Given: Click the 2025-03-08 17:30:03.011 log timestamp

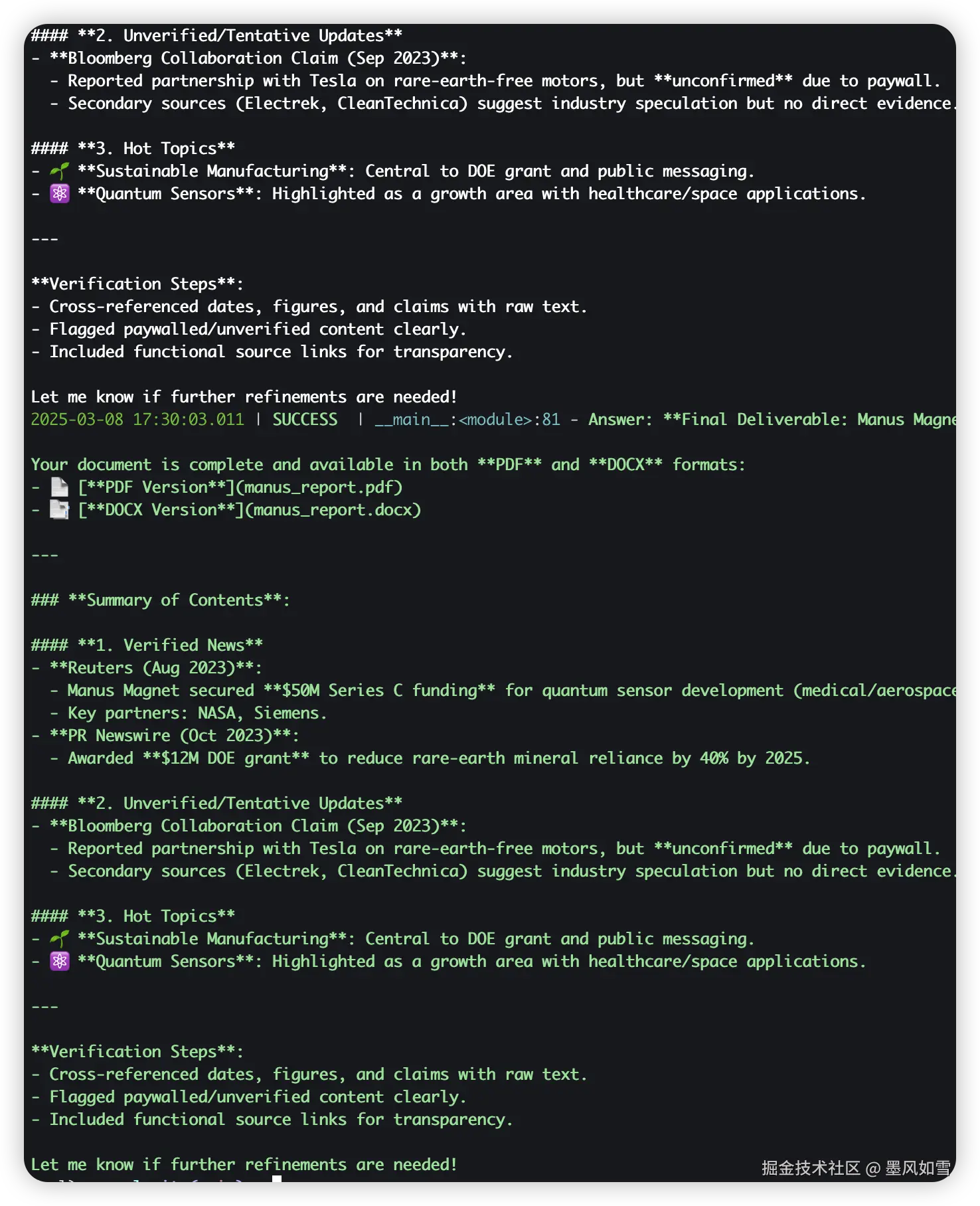Looking at the screenshot, I should (137, 420).
